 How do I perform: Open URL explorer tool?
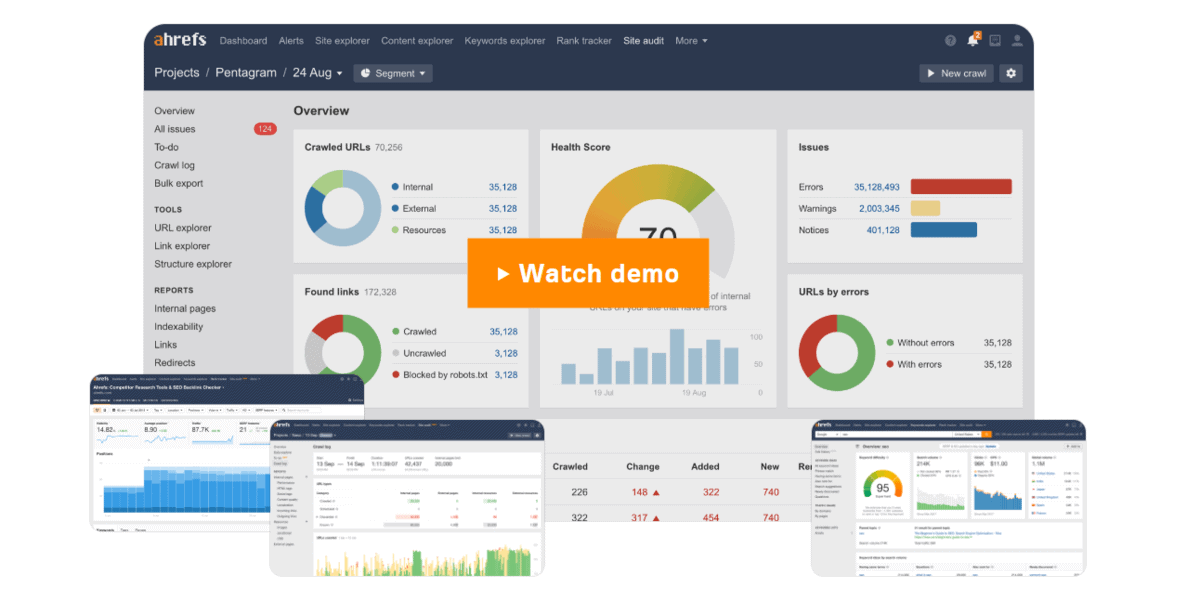click(x=183, y=228)
